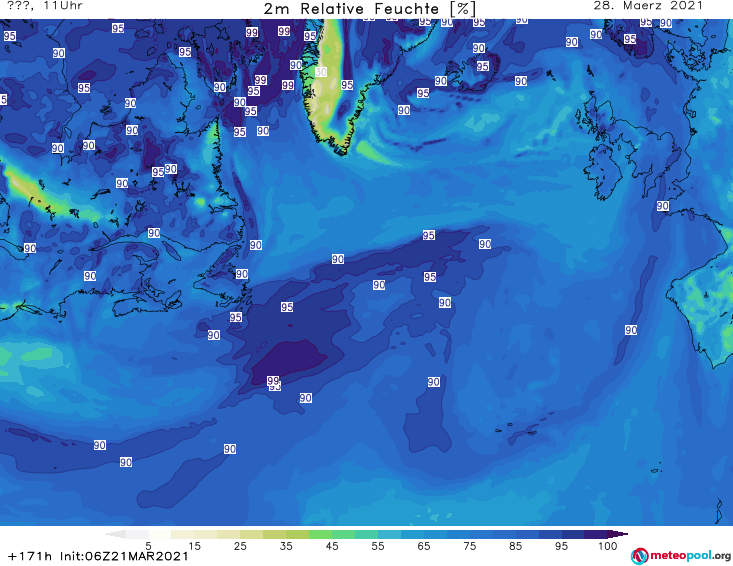Click legend value "25" on the color bar

coord(240,546)
